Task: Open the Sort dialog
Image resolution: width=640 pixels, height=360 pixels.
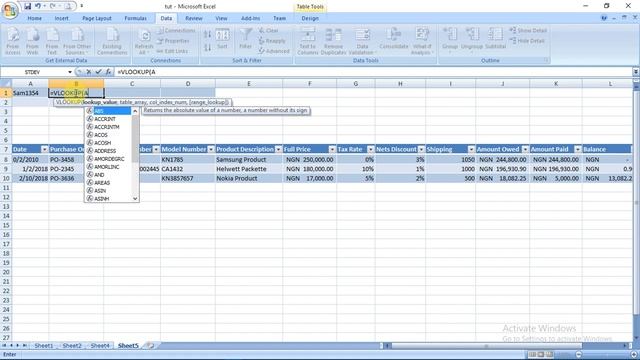Action: (x=222, y=40)
